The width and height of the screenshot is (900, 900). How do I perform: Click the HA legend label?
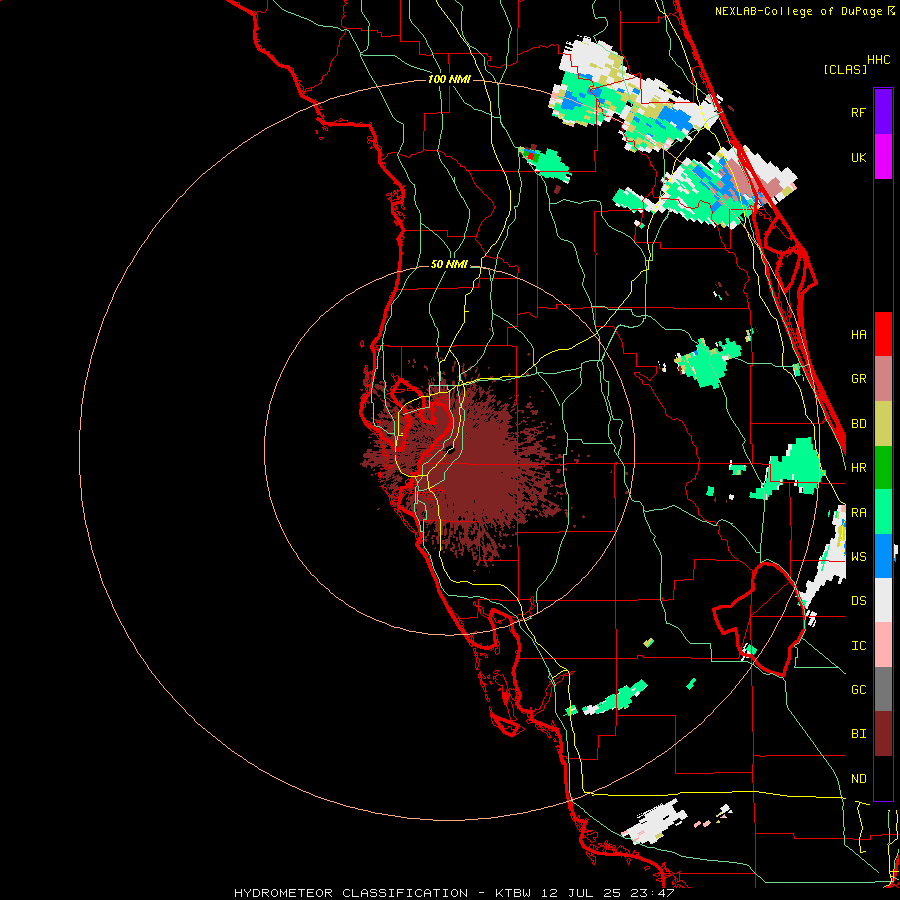[x=859, y=334]
